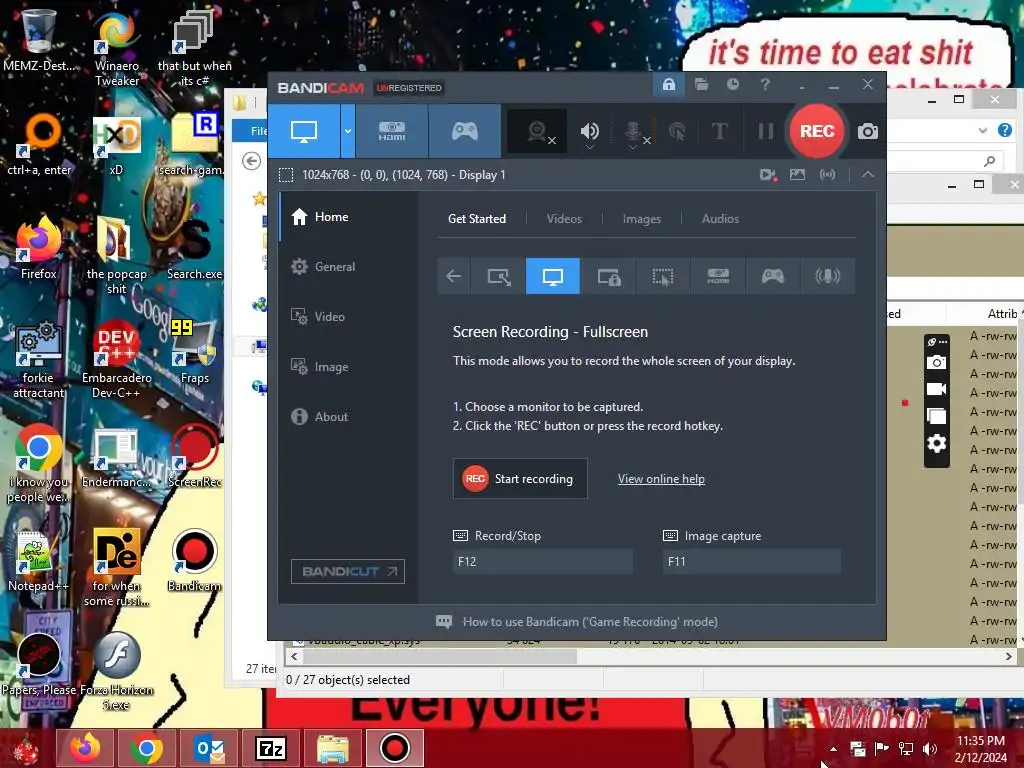Switch to the Get Started tab
Viewport: 1024px width, 768px height.
(x=477, y=219)
